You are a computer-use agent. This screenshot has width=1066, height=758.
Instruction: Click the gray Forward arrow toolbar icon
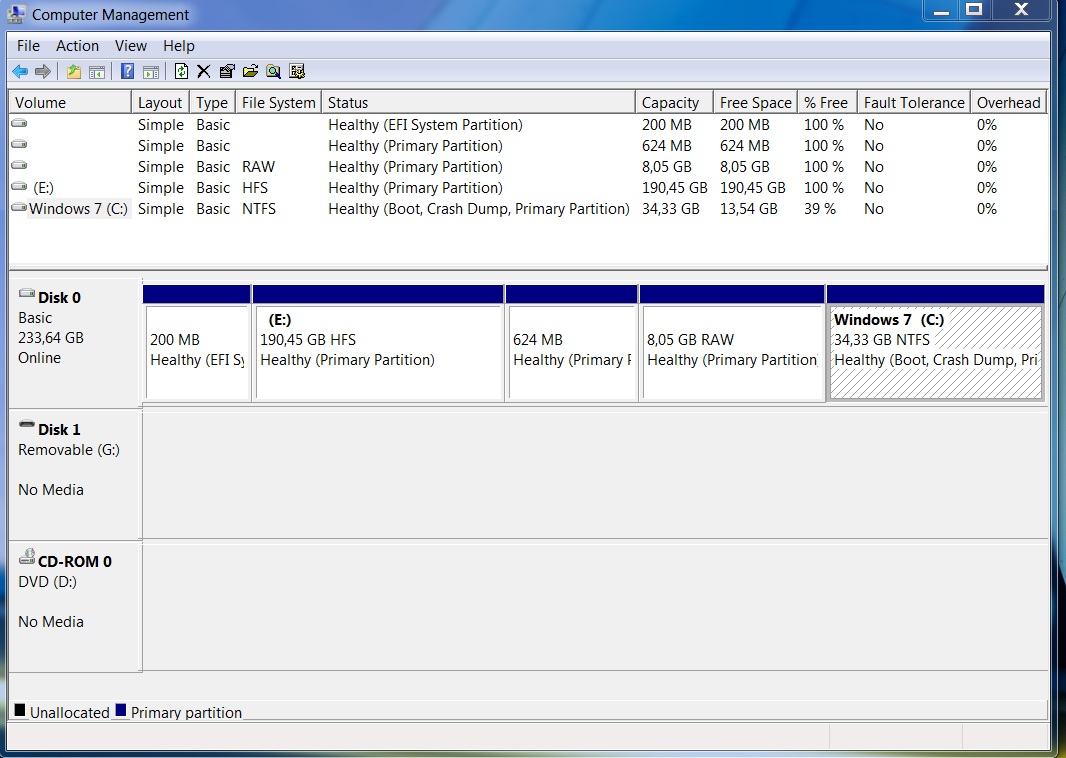click(x=43, y=71)
